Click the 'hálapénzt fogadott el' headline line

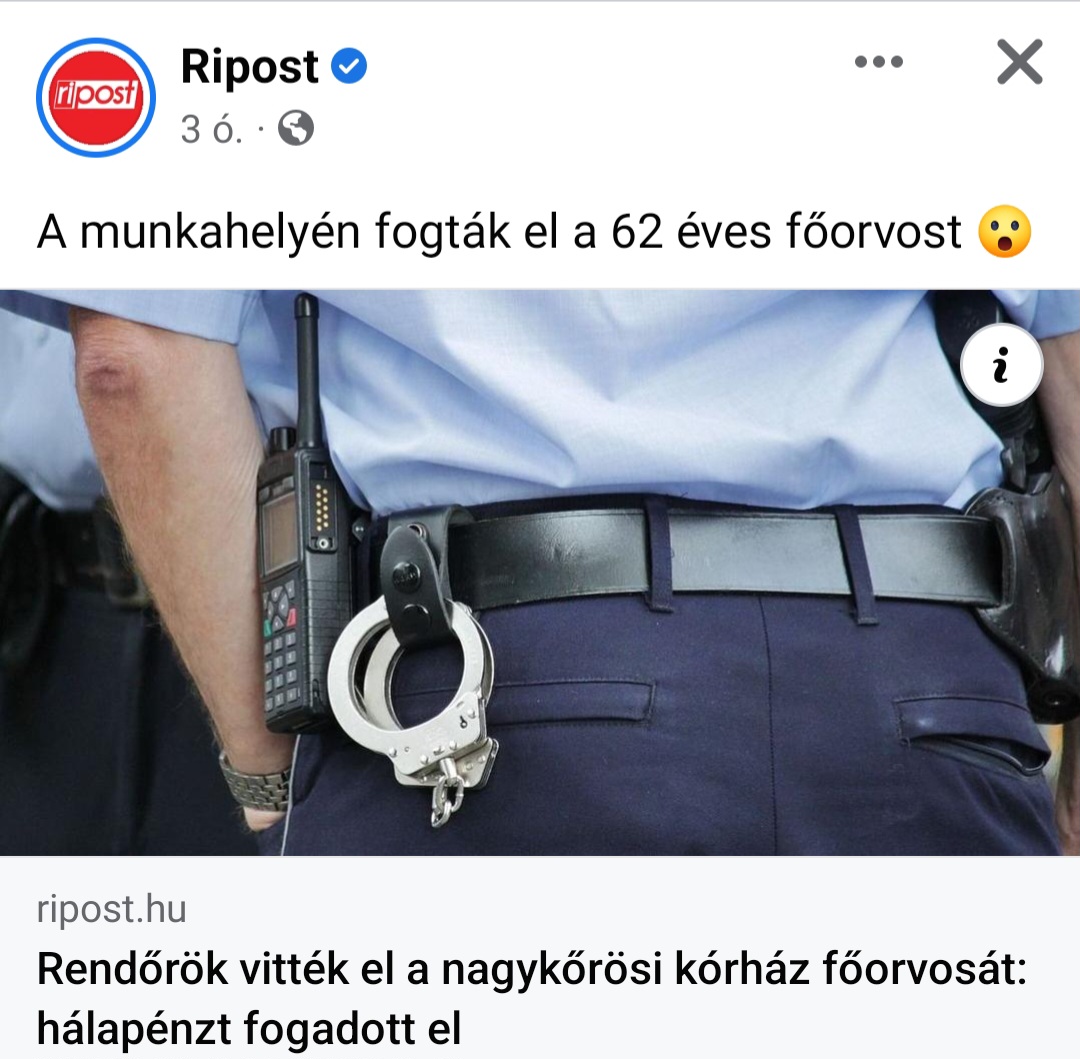(249, 1028)
